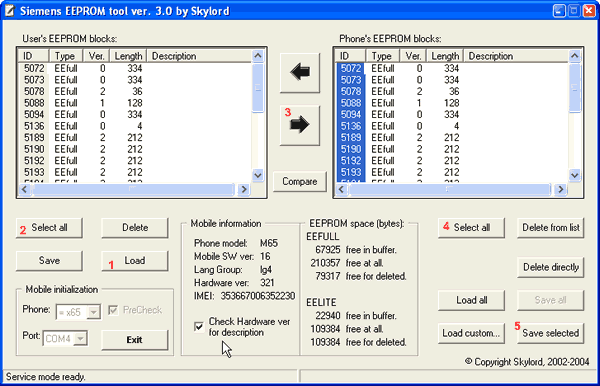Click the Save selected button
The width and height of the screenshot is (600, 386).
click(551, 333)
